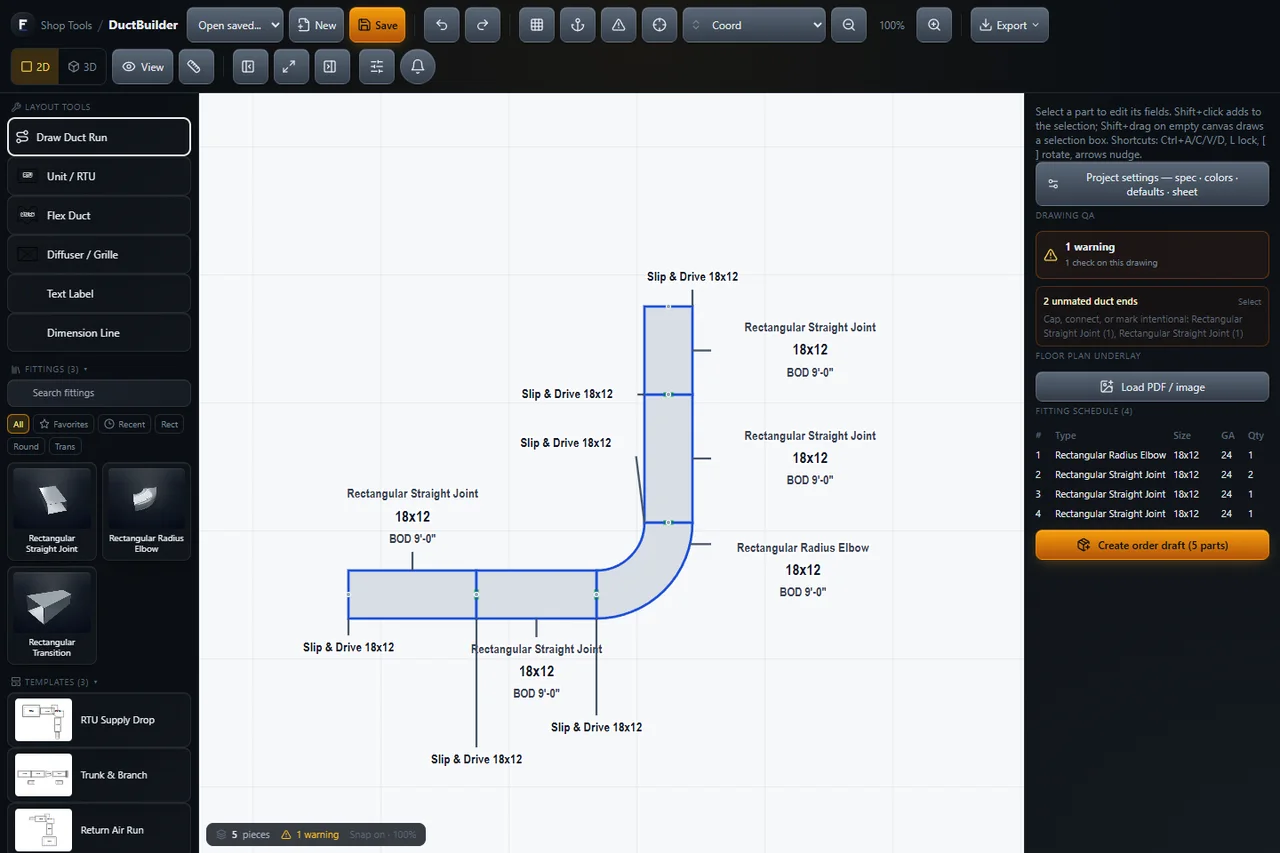Screen dimensions: 1280x853
Task: Select the Unit / RTU layout tool
Action: [99, 176]
